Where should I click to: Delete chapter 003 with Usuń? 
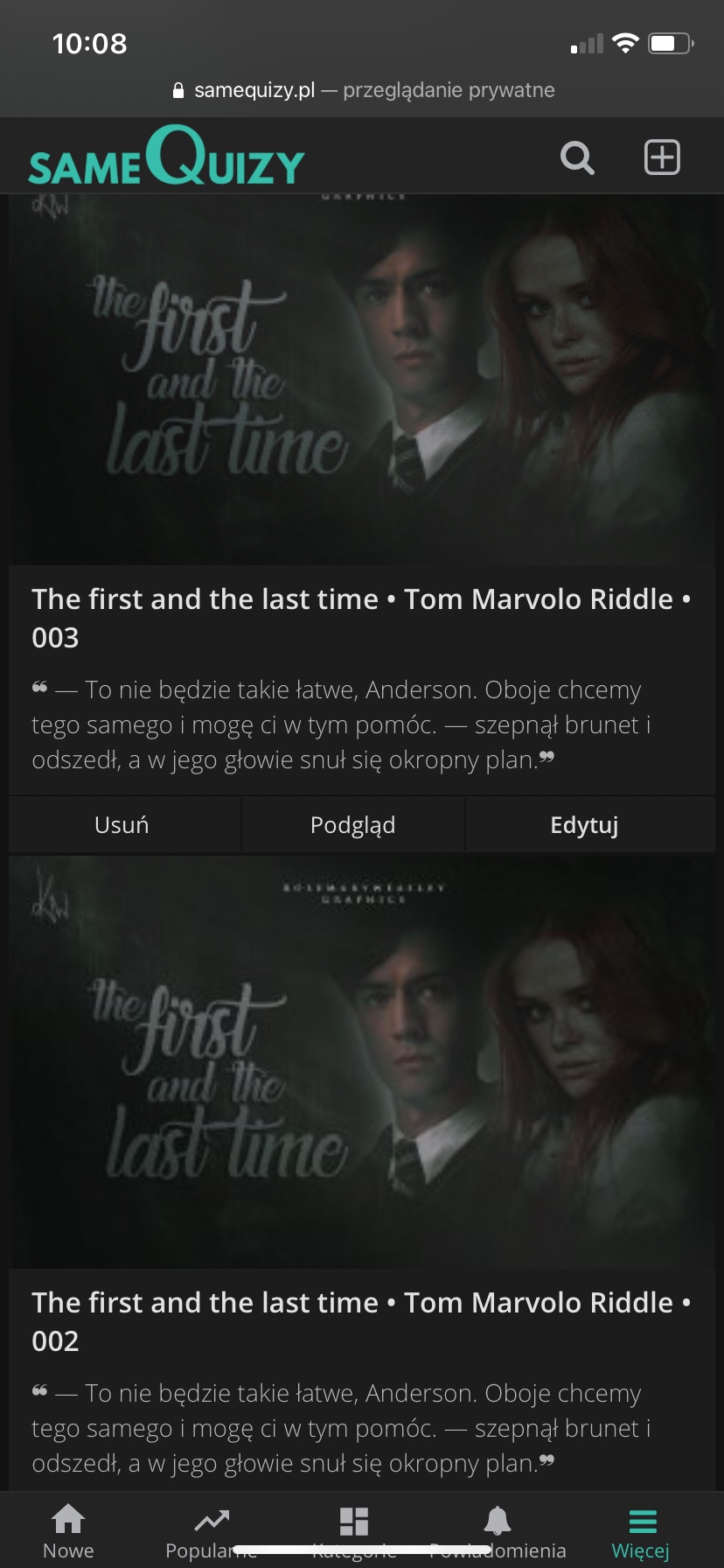tap(122, 825)
